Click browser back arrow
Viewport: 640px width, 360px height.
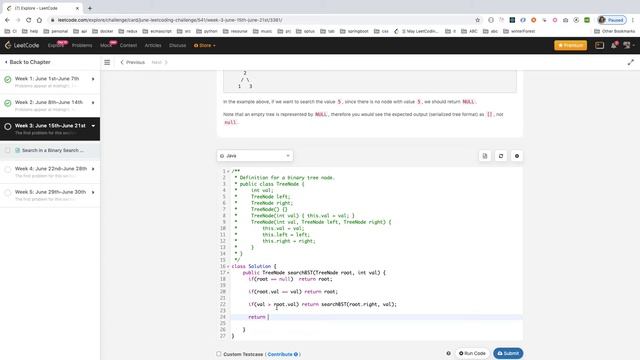coord(7,20)
